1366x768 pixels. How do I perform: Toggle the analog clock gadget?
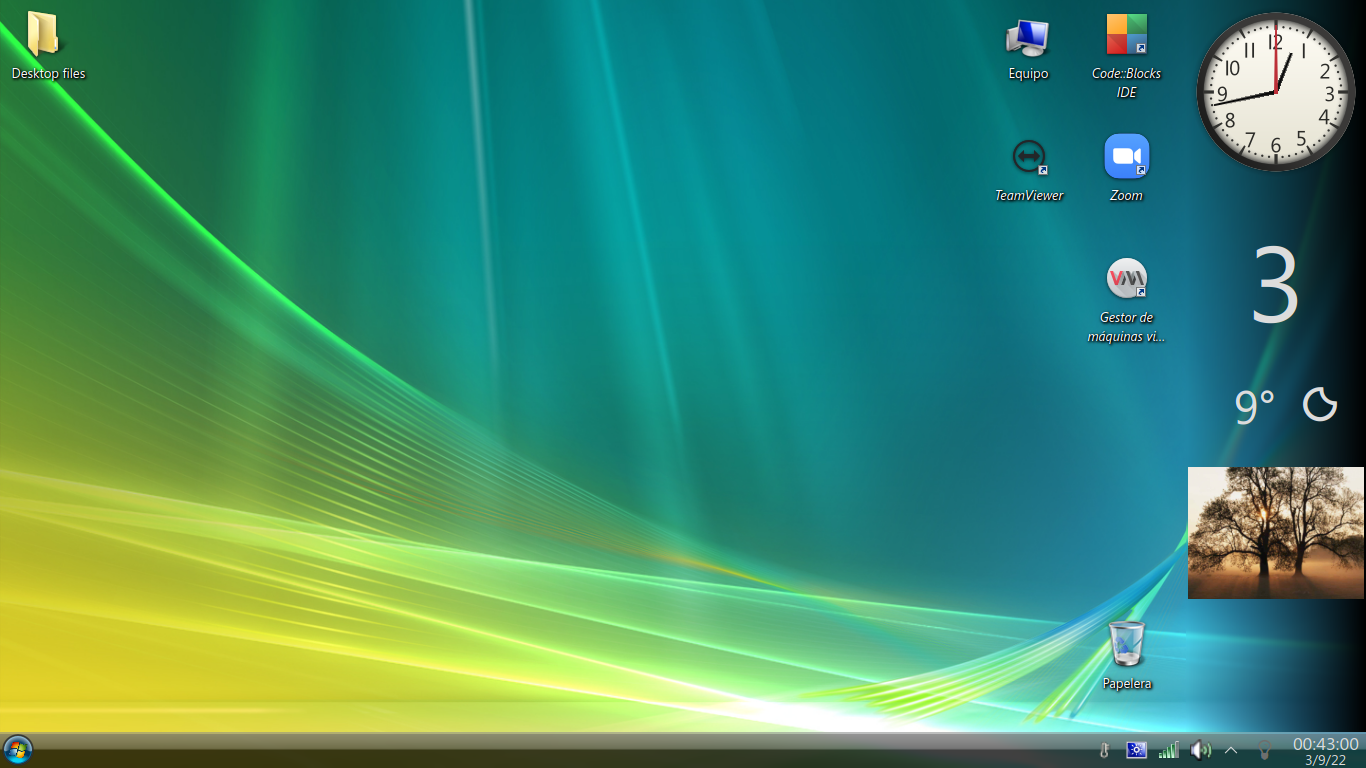coord(1276,91)
